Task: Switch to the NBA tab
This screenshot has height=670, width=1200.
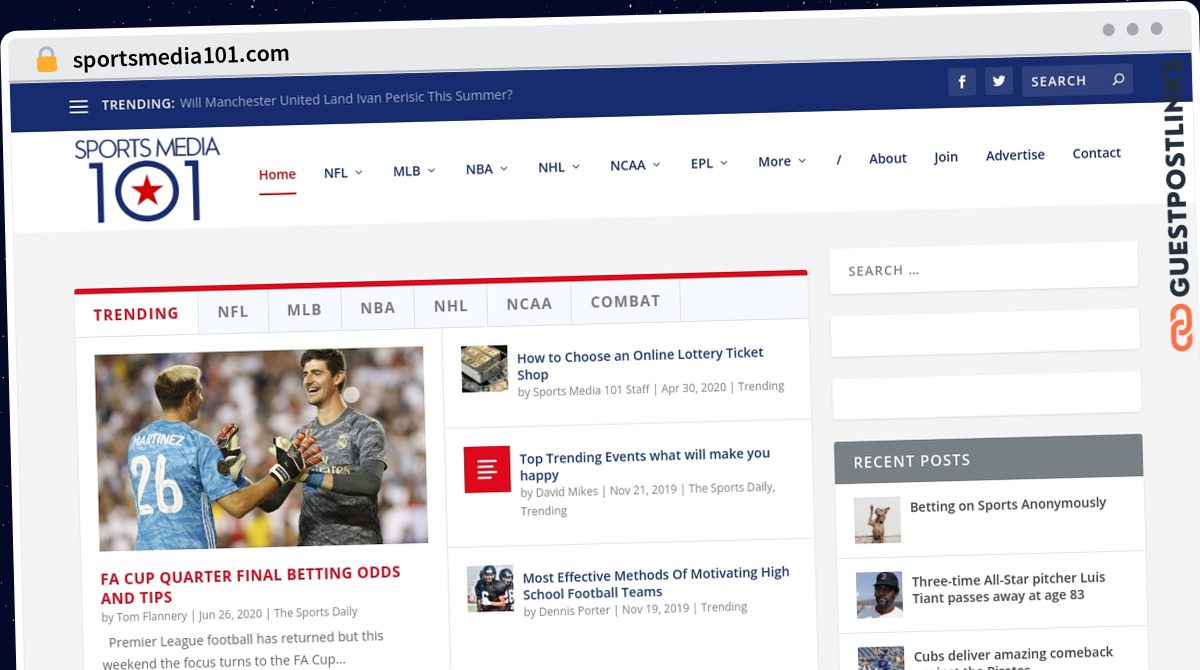Action: pos(378,307)
